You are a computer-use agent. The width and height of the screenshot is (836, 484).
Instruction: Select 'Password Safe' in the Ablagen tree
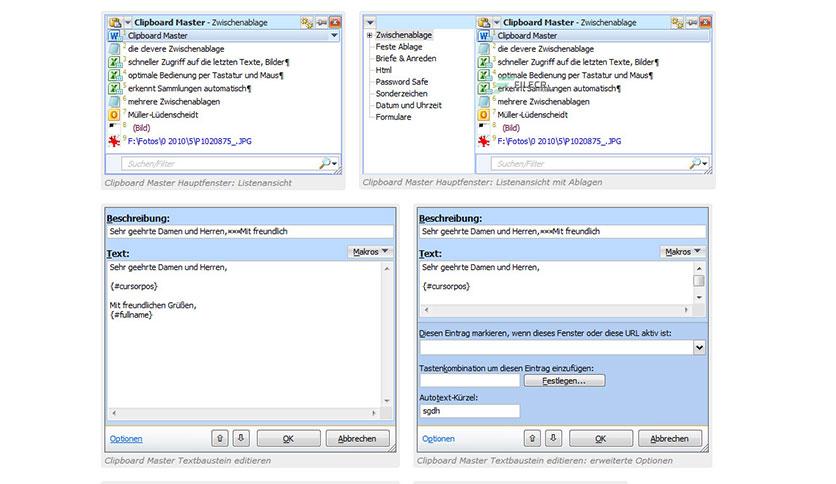(x=401, y=82)
